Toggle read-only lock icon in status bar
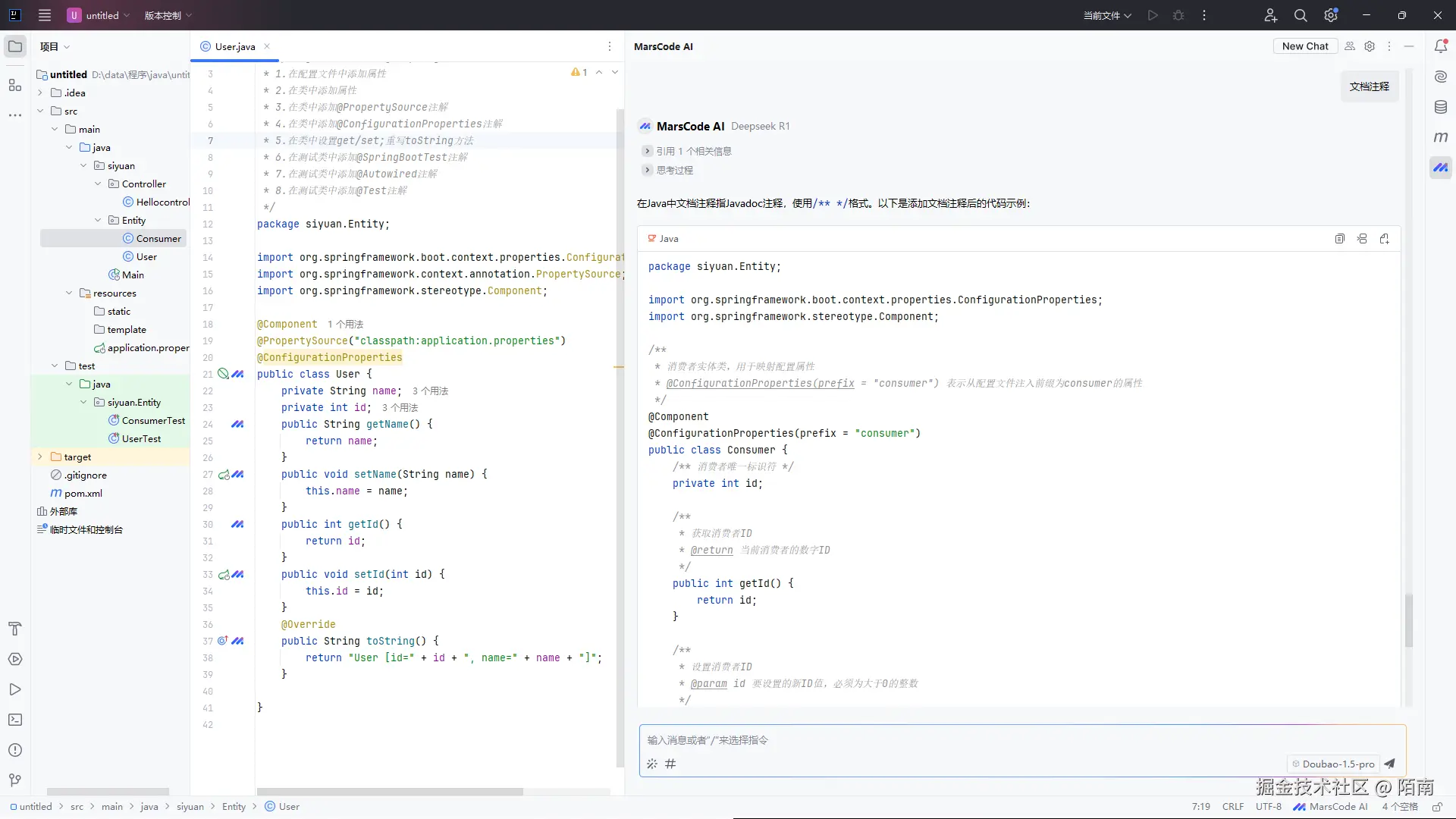The width and height of the screenshot is (1456, 819). click(1436, 807)
